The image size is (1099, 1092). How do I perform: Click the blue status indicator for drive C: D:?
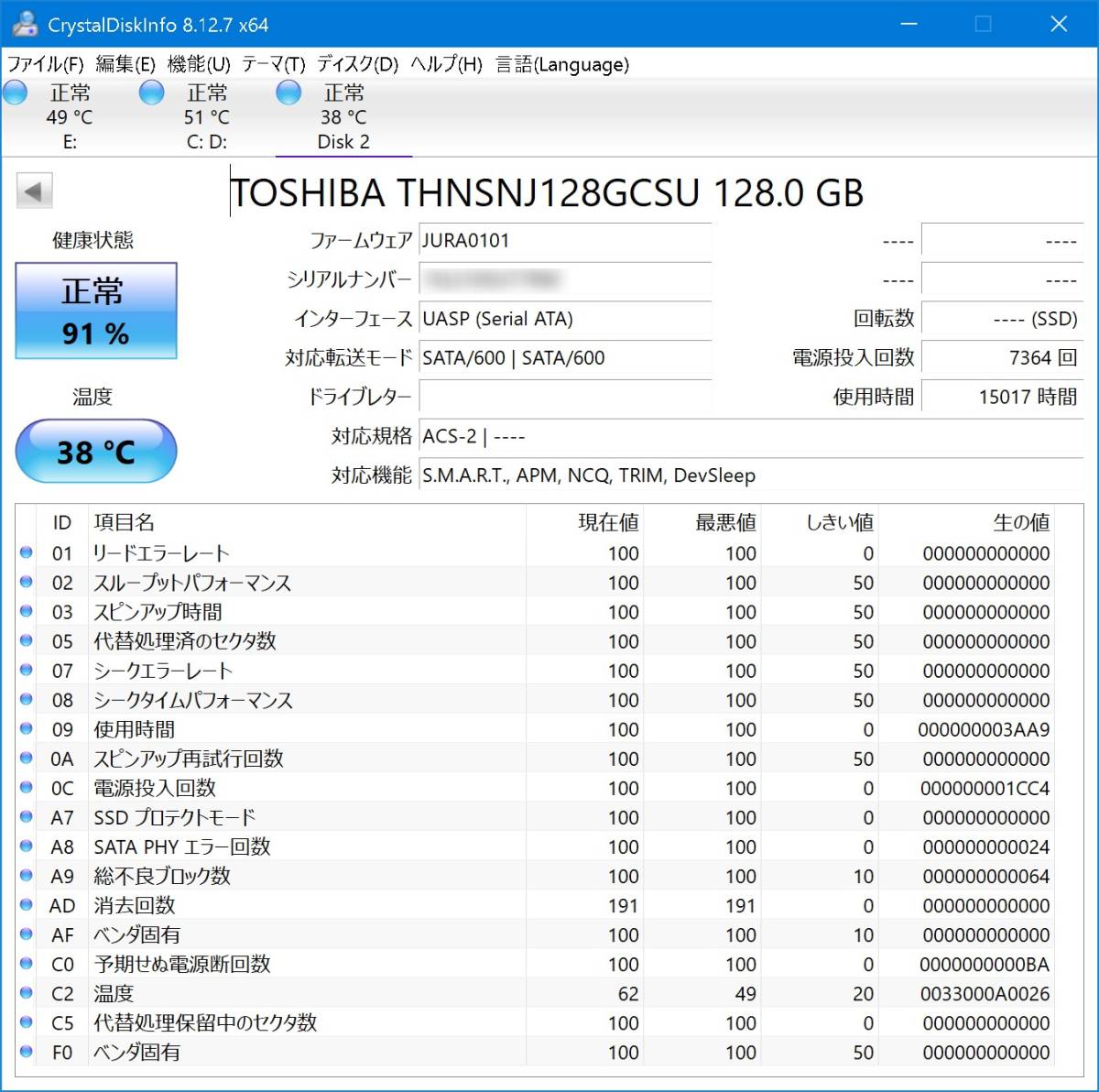point(152,92)
